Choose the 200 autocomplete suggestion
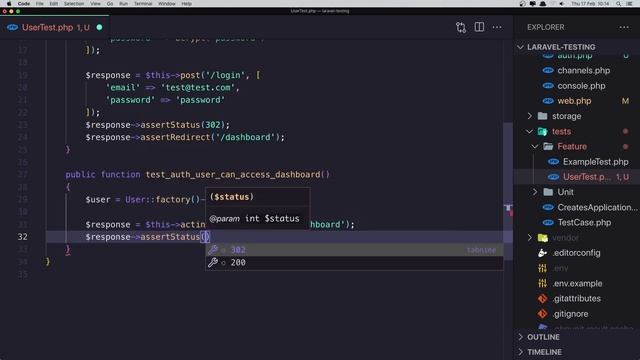Viewport: 640px width, 360px height. click(354, 262)
